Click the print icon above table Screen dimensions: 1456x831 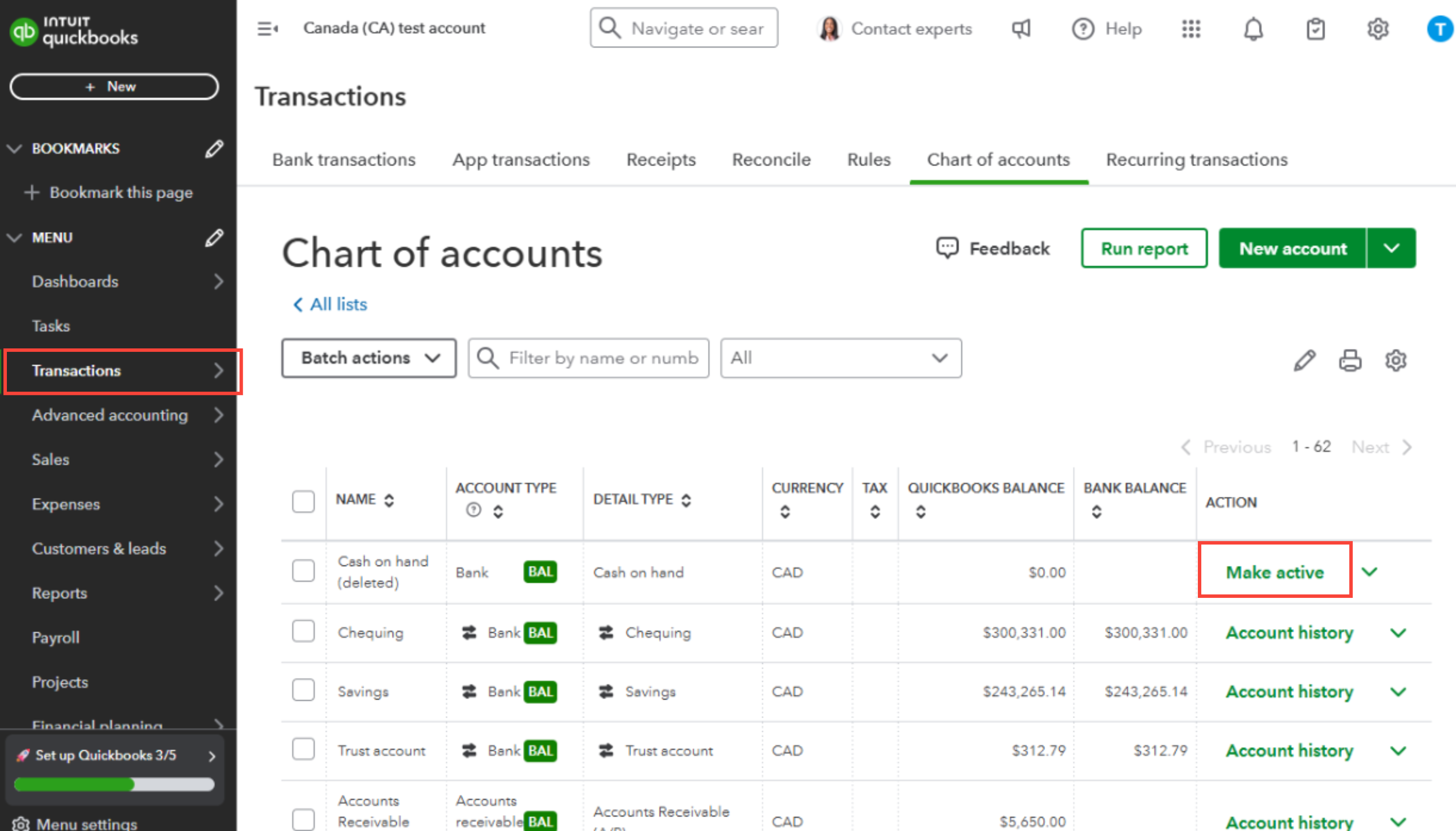pos(1350,360)
